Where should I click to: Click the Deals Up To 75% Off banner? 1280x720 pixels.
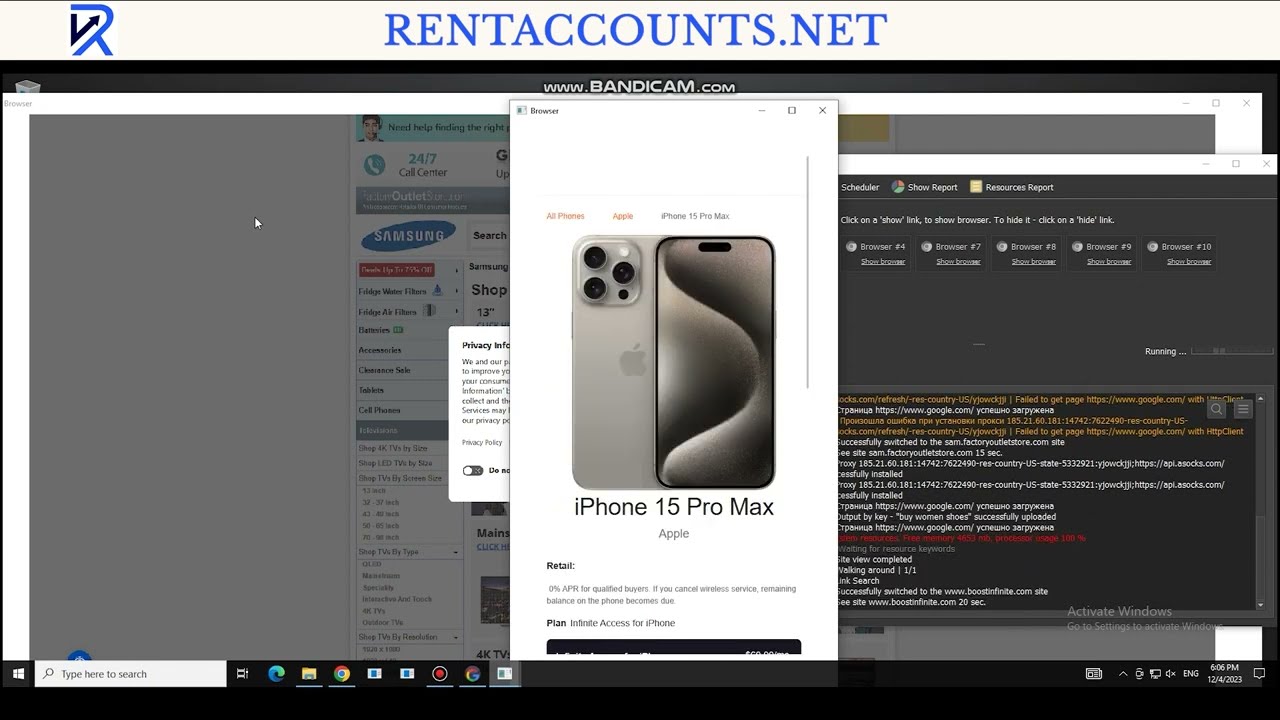(397, 270)
